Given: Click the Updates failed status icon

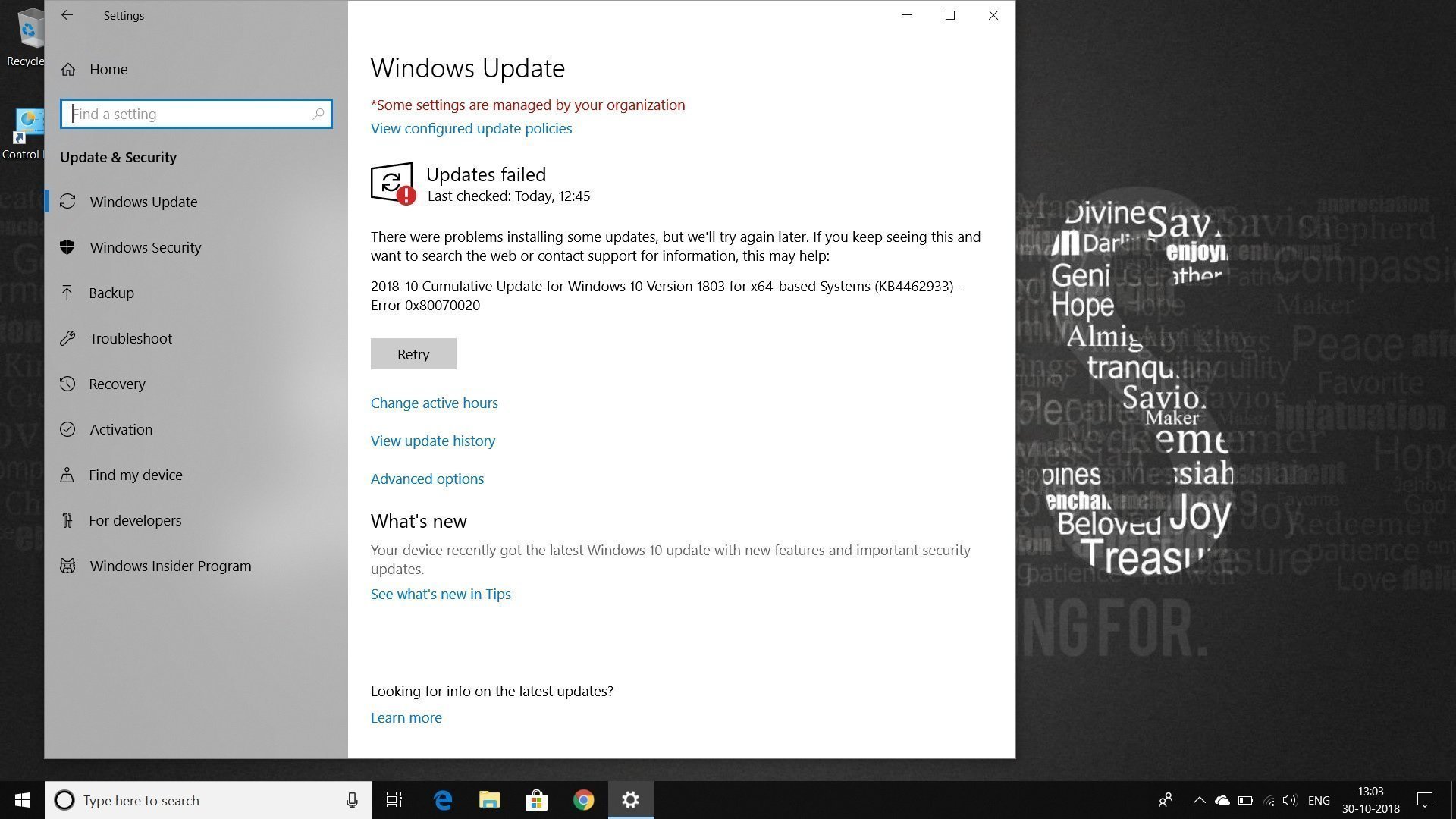Looking at the screenshot, I should click(x=393, y=183).
